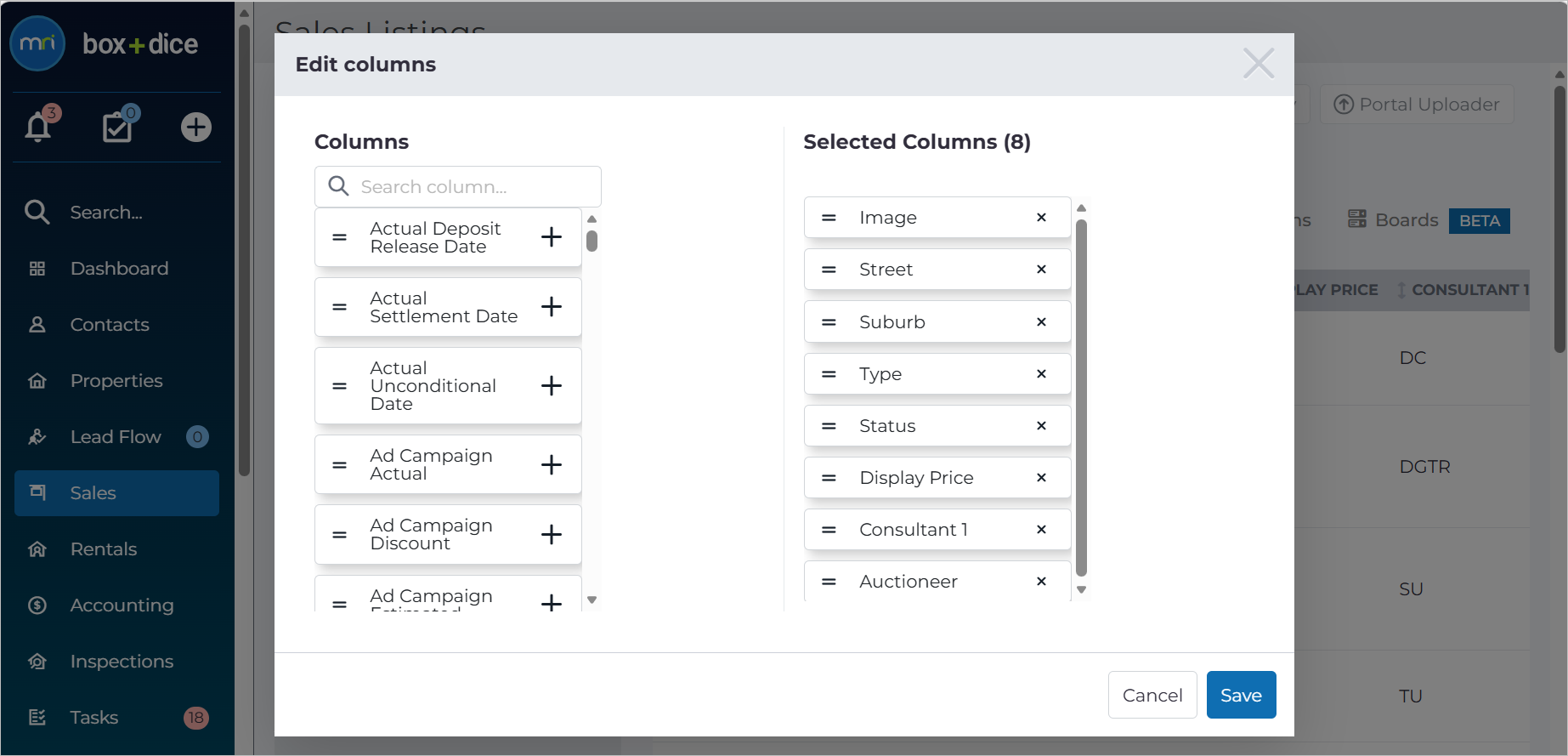
Task: Click the TU consultant cell
Action: 1411,696
